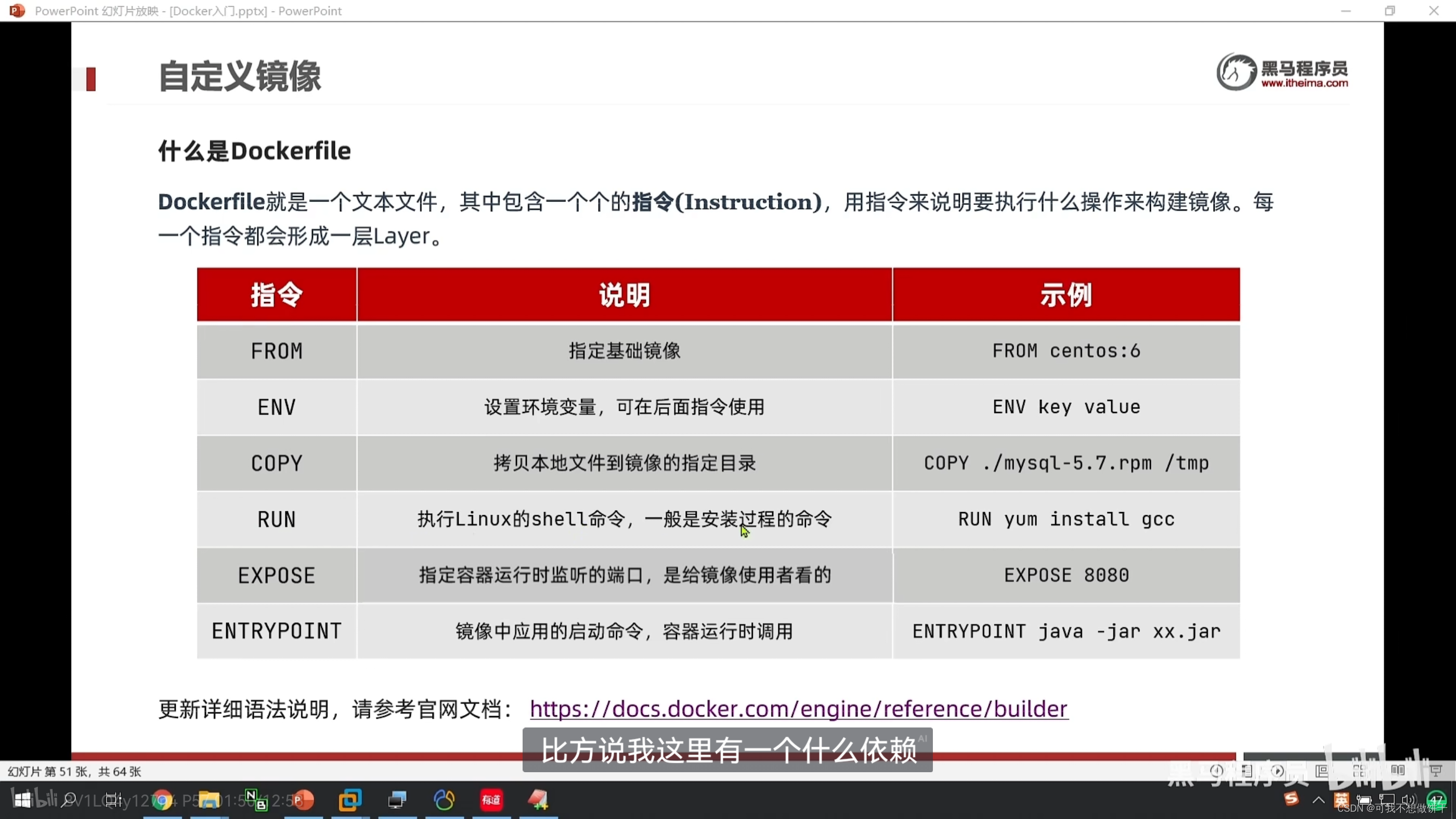
Task: Switch to Slide Sorter view
Action: (1360, 771)
